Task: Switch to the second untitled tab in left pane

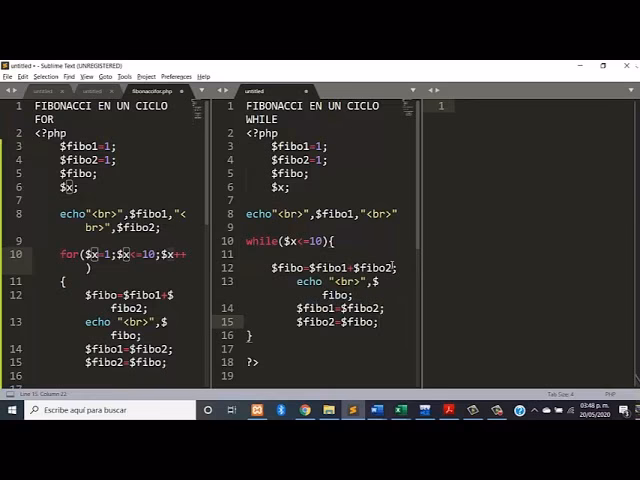Action: tap(92, 91)
